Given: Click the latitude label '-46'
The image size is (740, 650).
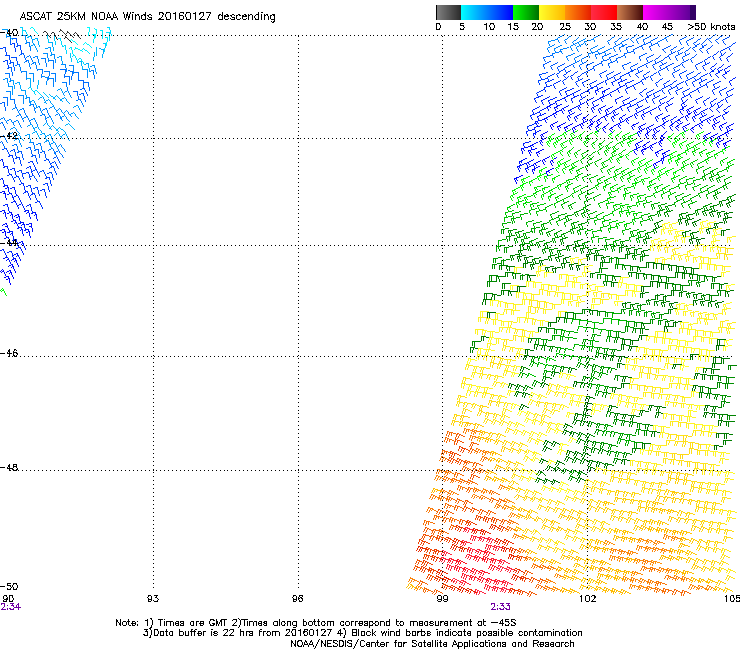Looking at the screenshot, I should tap(9, 353).
